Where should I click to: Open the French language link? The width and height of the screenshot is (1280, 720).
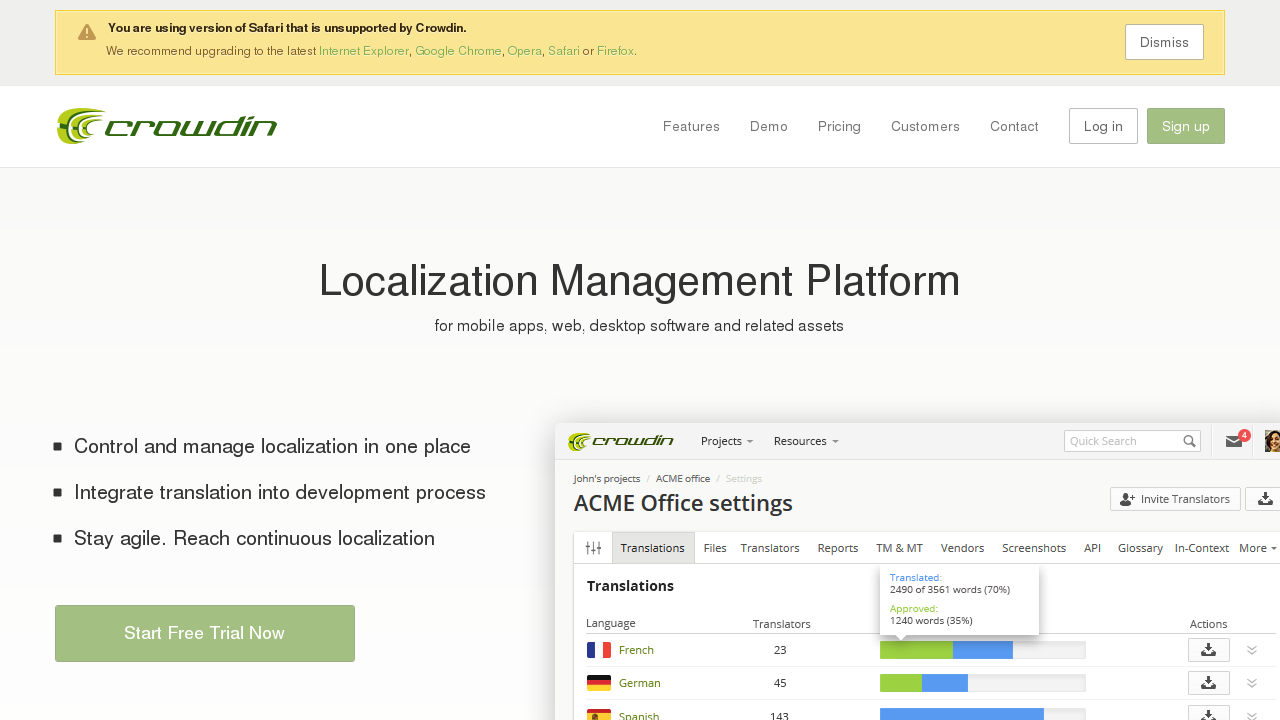pos(636,650)
